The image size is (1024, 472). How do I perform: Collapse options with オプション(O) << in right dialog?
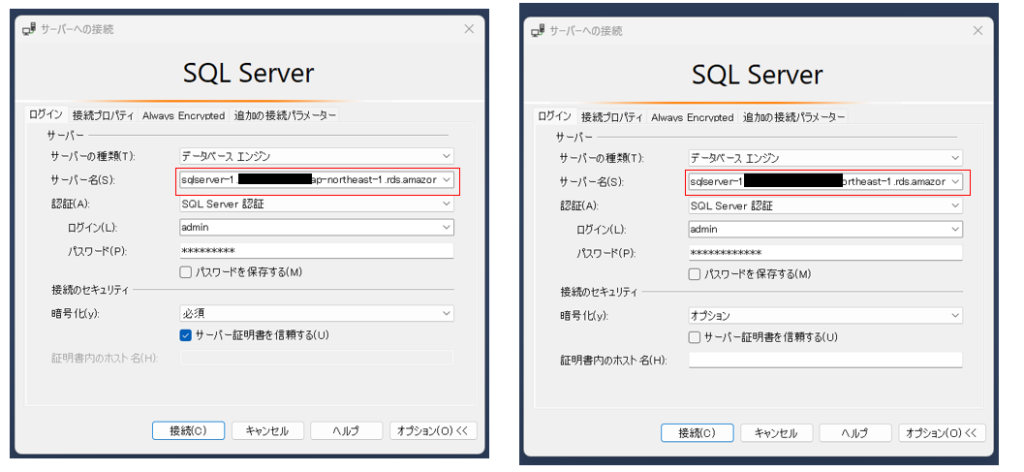942,433
